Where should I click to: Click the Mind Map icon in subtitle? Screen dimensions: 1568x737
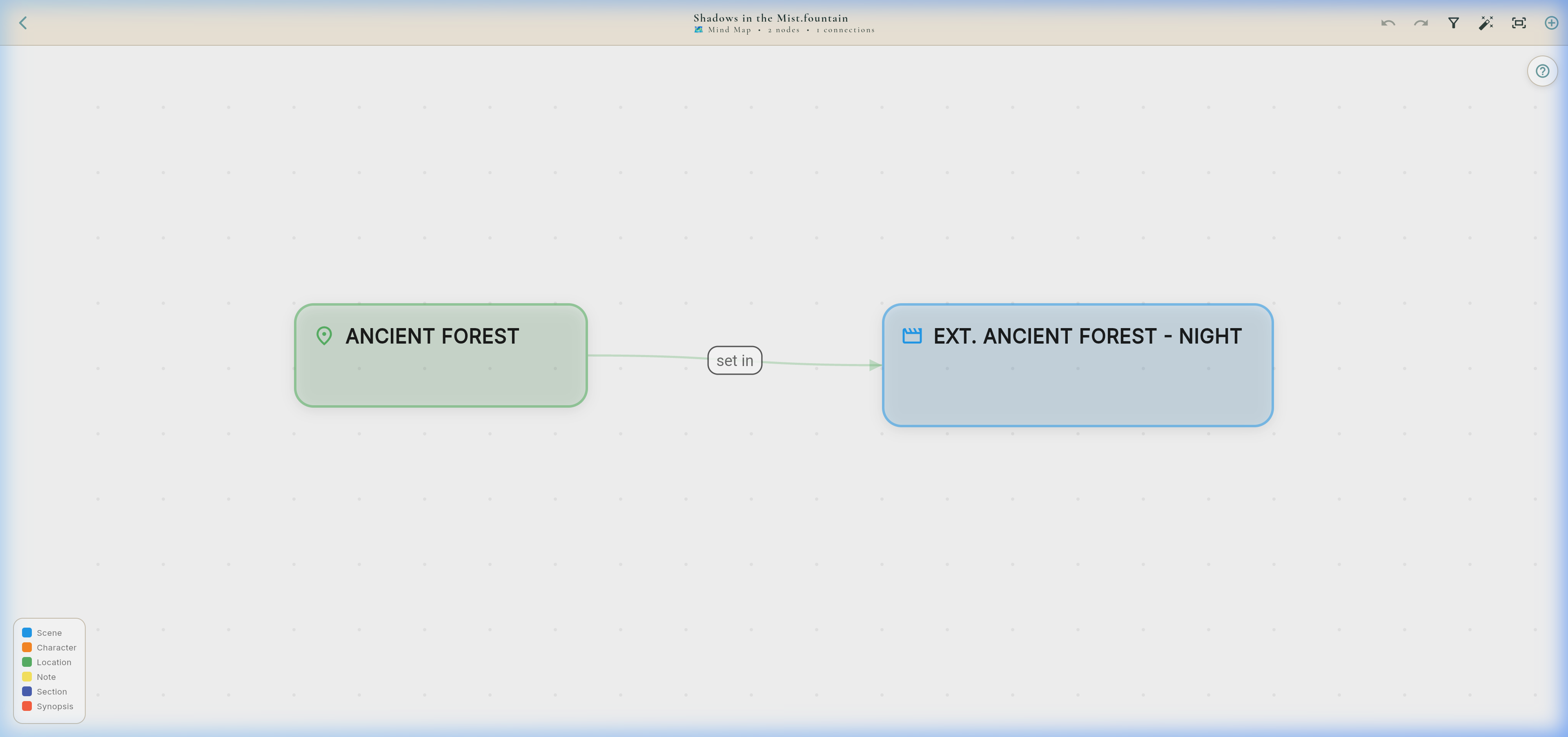699,29
